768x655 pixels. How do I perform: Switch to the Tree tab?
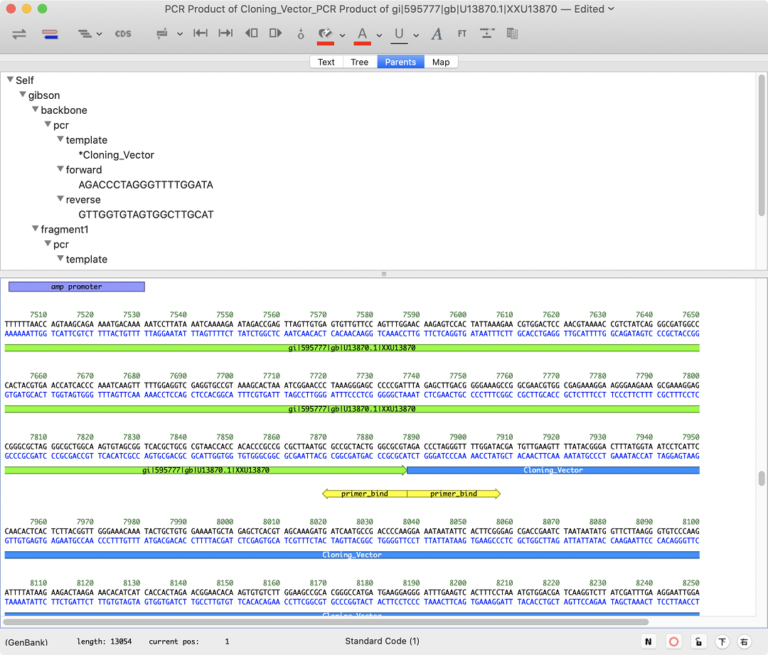point(360,62)
